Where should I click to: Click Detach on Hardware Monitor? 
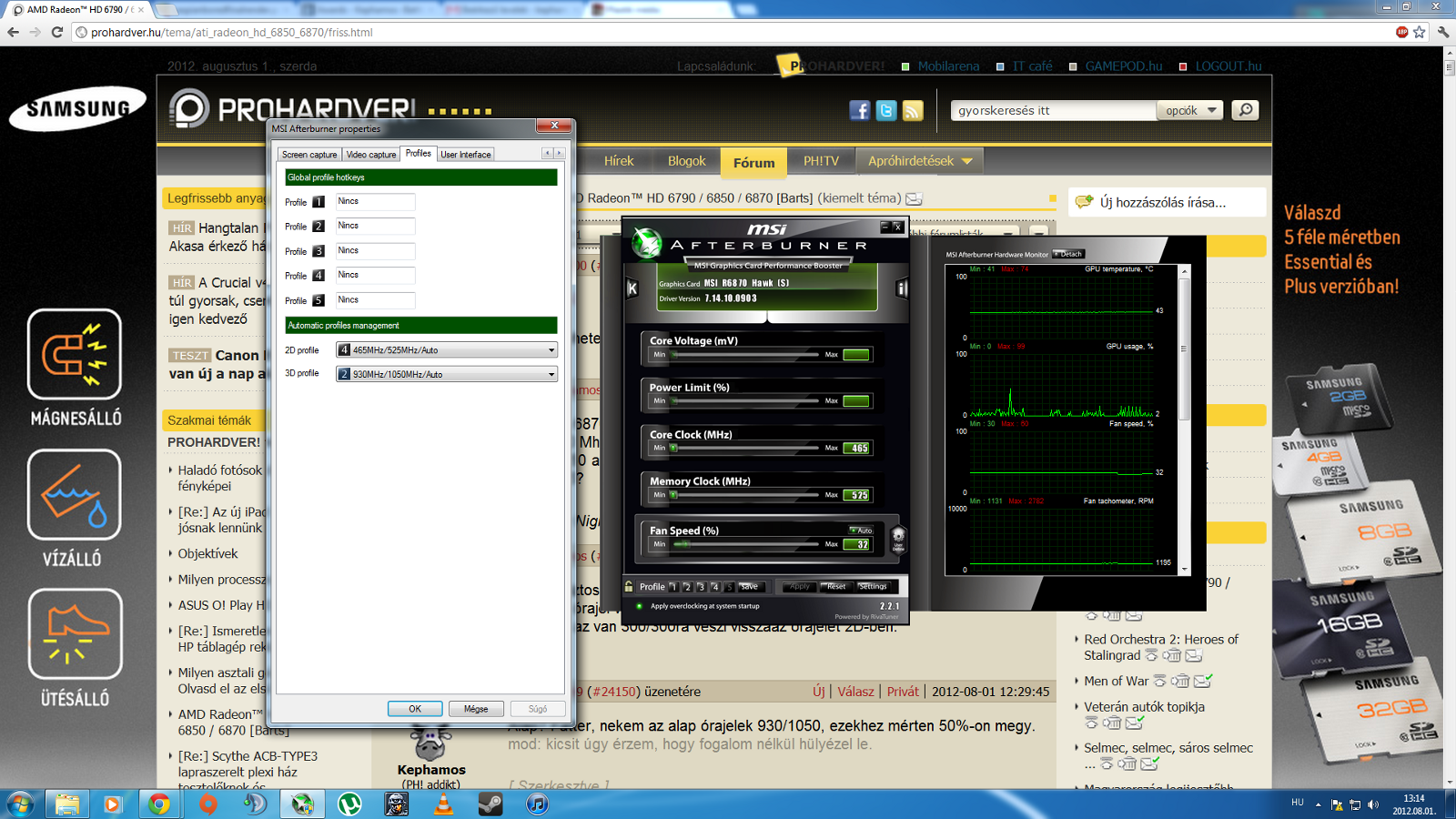pyautogui.click(x=1068, y=254)
